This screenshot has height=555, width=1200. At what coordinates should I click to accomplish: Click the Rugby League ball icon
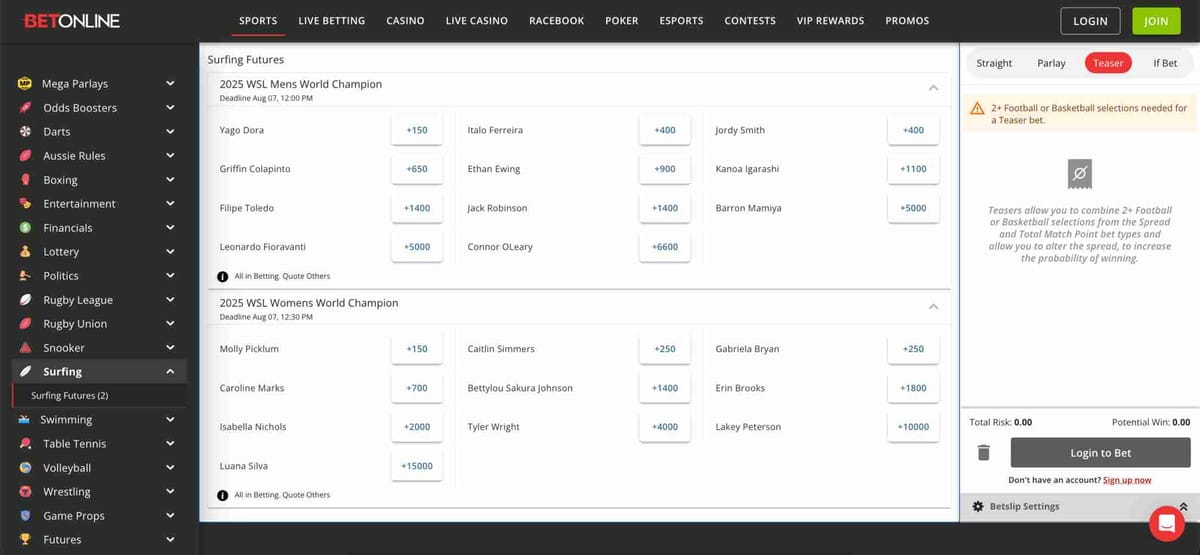25,300
